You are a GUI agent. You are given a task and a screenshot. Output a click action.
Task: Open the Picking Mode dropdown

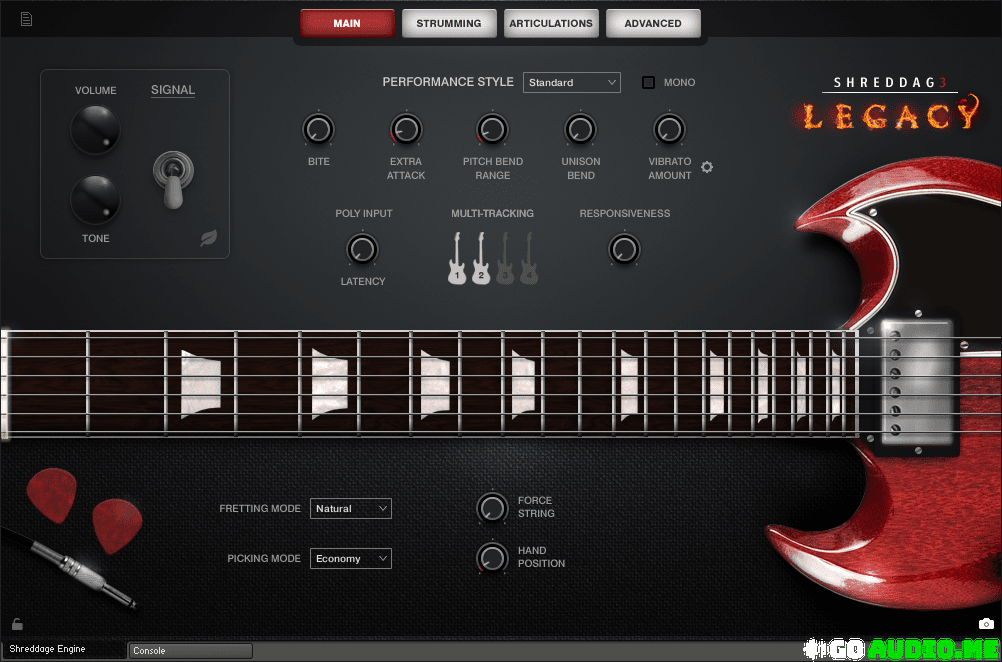point(351,558)
